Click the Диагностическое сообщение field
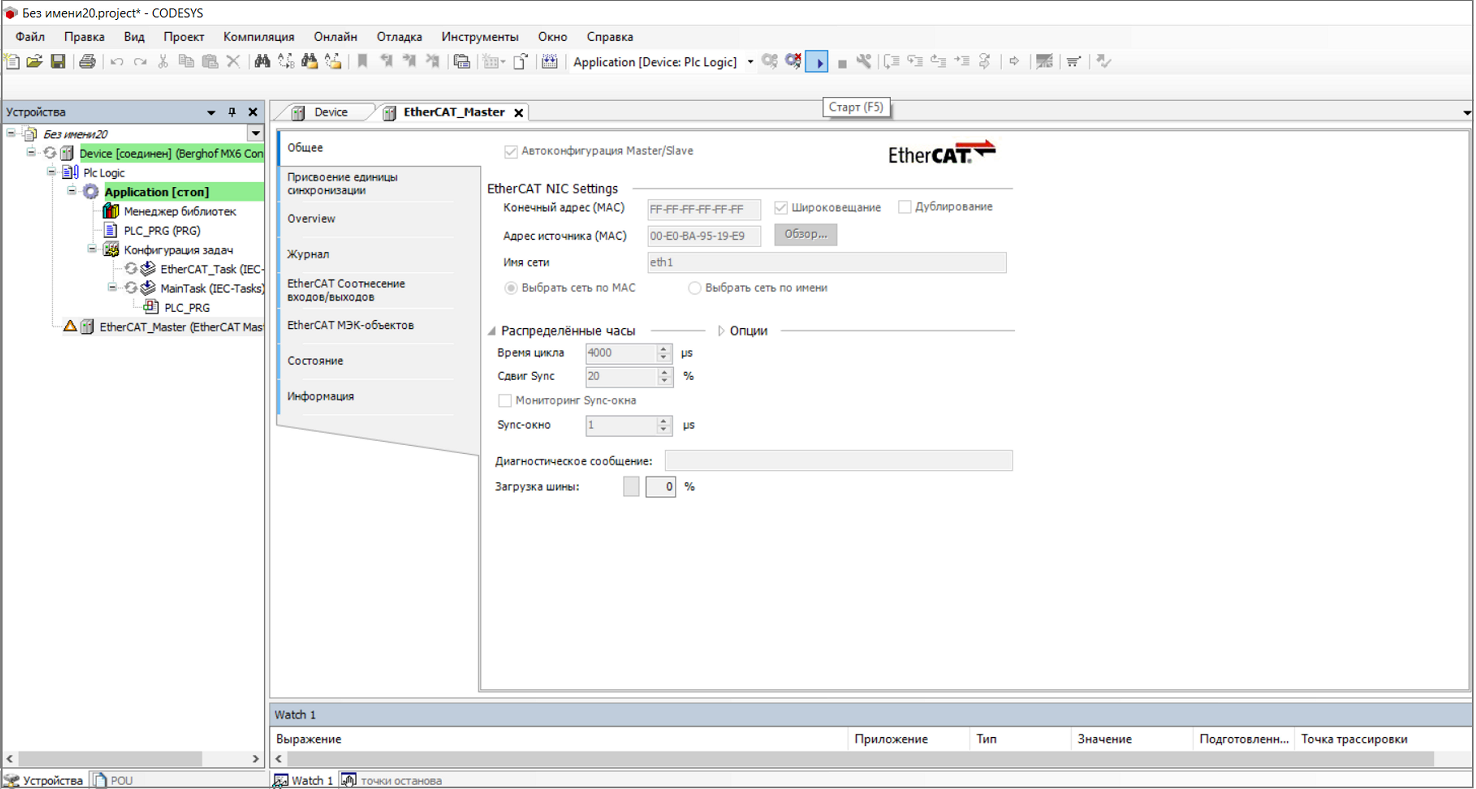Image resolution: width=1476 pixels, height=789 pixels. click(839, 461)
